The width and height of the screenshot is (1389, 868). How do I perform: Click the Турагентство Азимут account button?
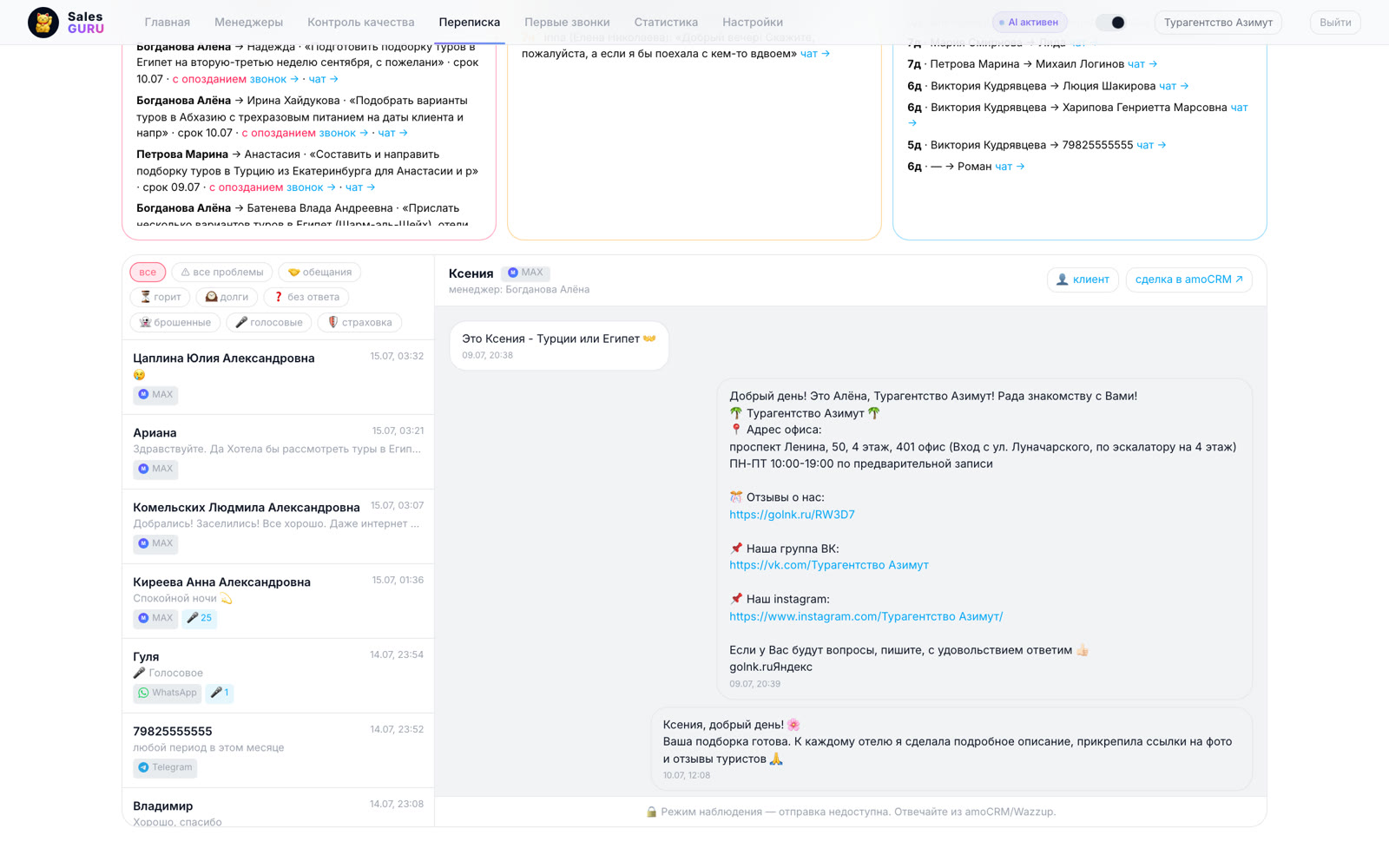point(1218,23)
